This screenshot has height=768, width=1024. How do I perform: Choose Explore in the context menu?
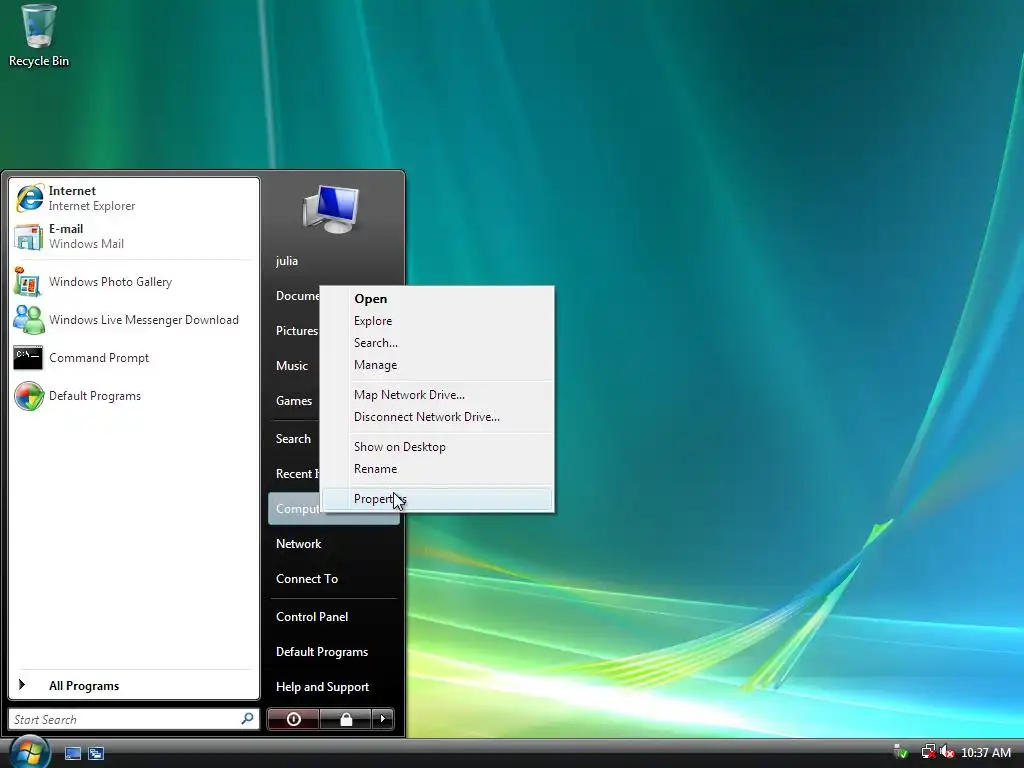click(x=436, y=321)
